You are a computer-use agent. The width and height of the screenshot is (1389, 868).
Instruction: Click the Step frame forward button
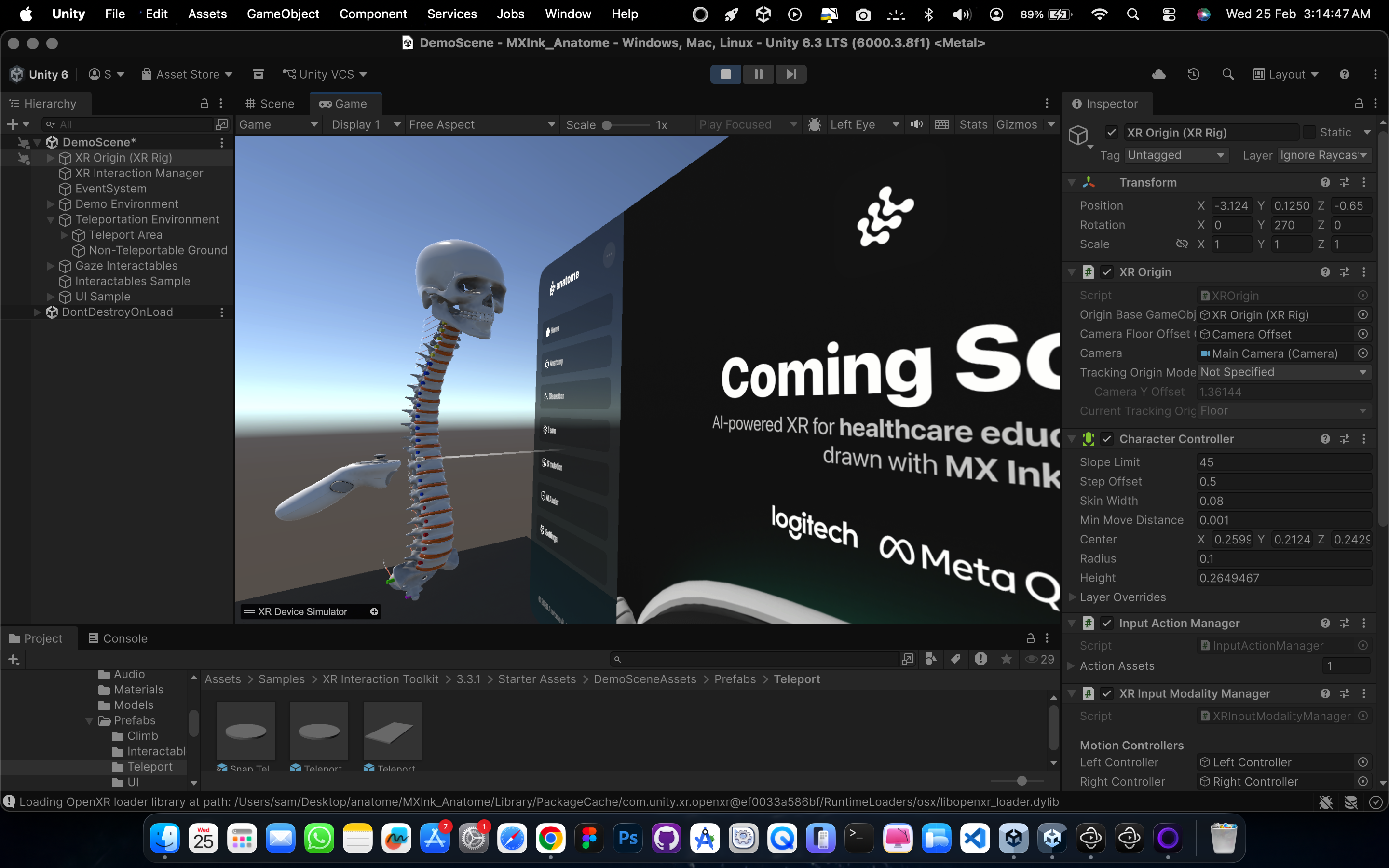pyautogui.click(x=791, y=74)
